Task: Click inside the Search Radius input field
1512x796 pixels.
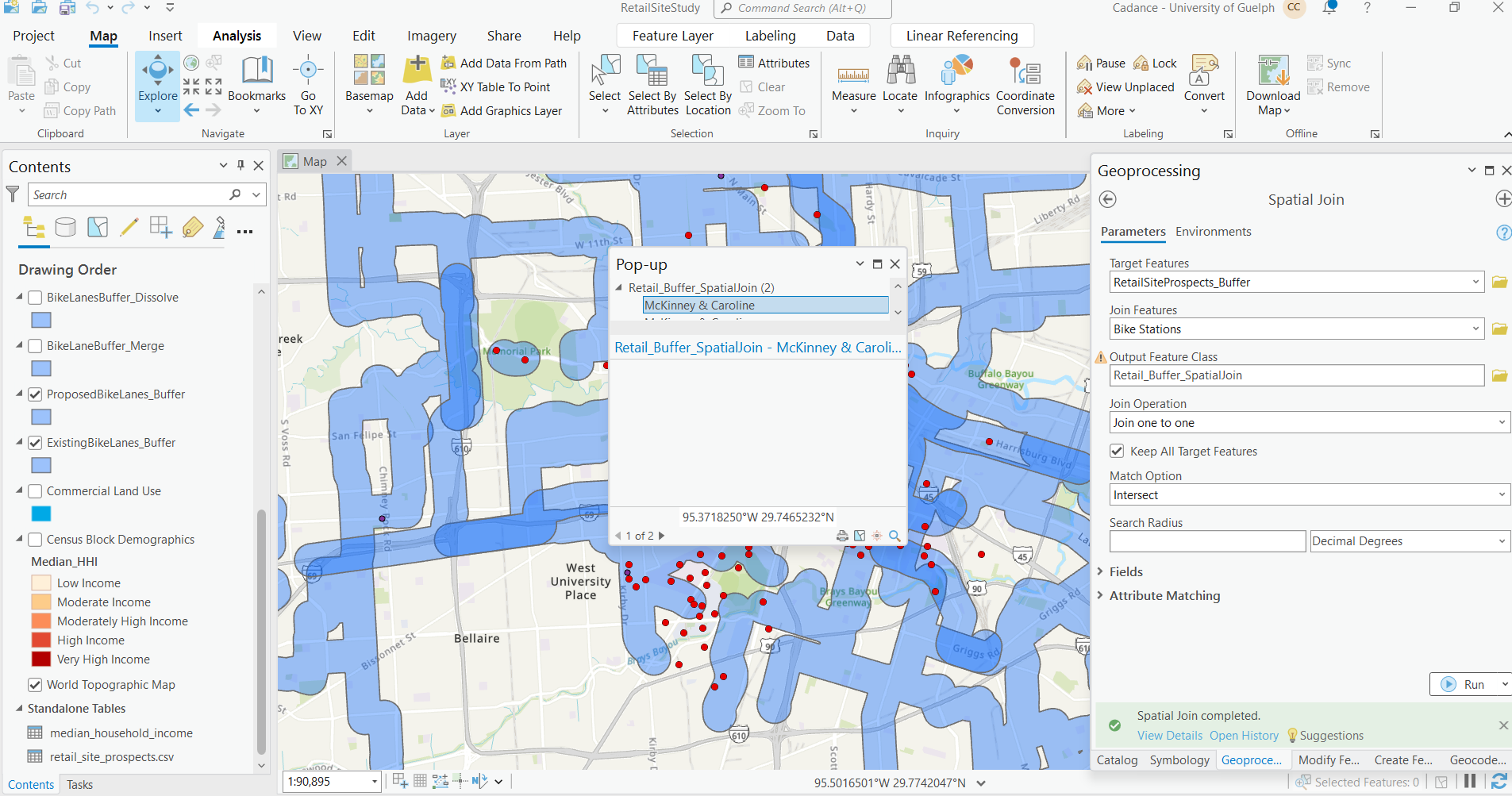Action: pos(1206,540)
